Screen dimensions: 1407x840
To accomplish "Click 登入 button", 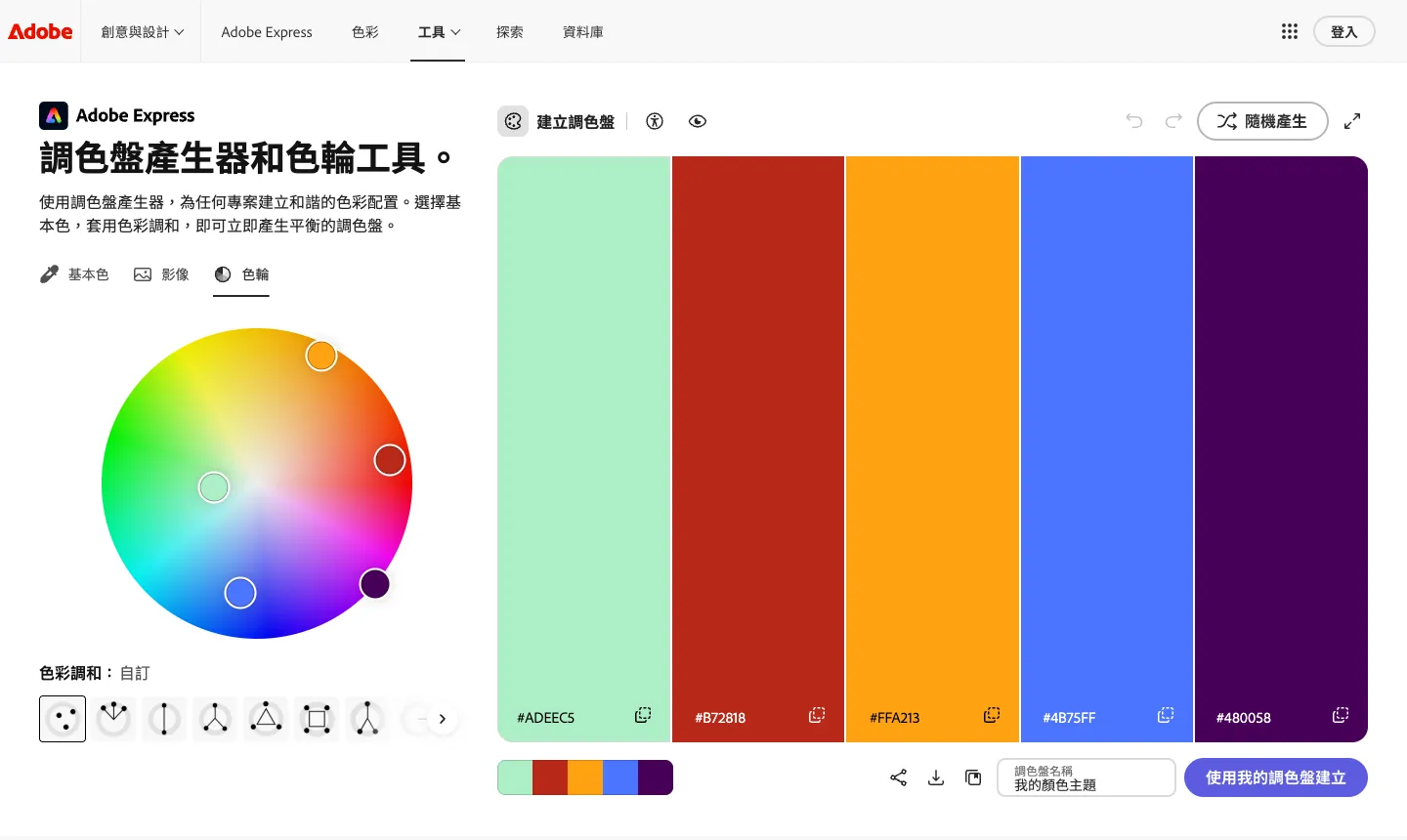I will pos(1344,31).
